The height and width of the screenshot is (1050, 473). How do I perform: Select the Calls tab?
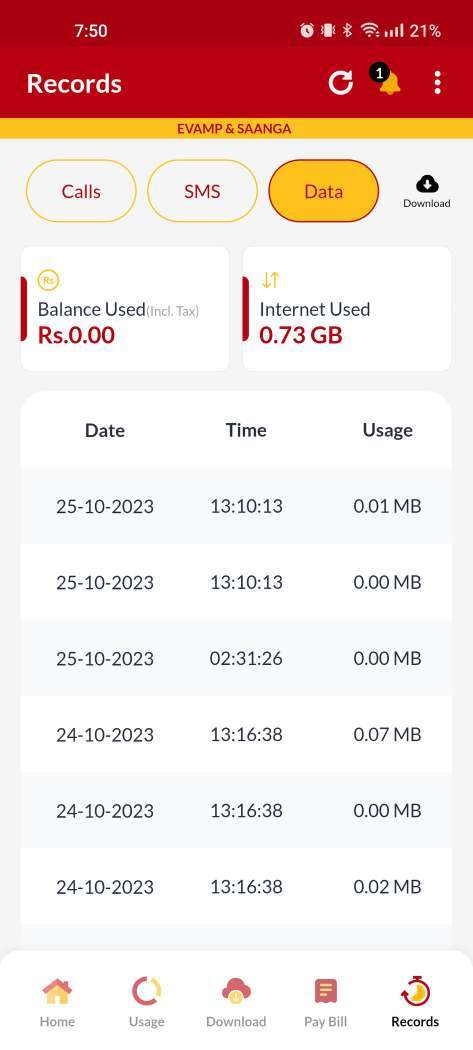(x=81, y=192)
